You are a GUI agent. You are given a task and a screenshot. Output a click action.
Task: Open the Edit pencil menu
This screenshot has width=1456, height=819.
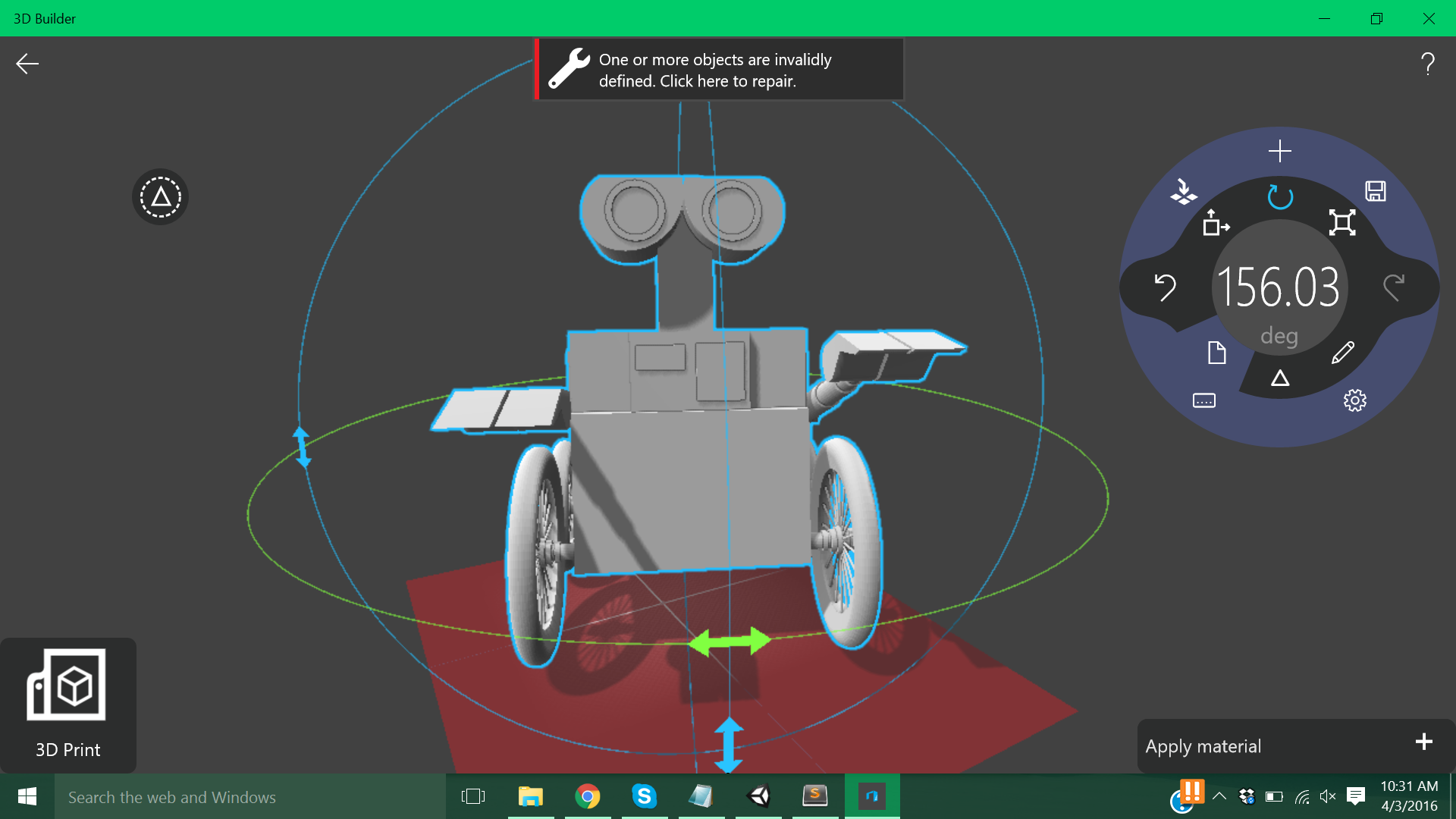[x=1342, y=353]
